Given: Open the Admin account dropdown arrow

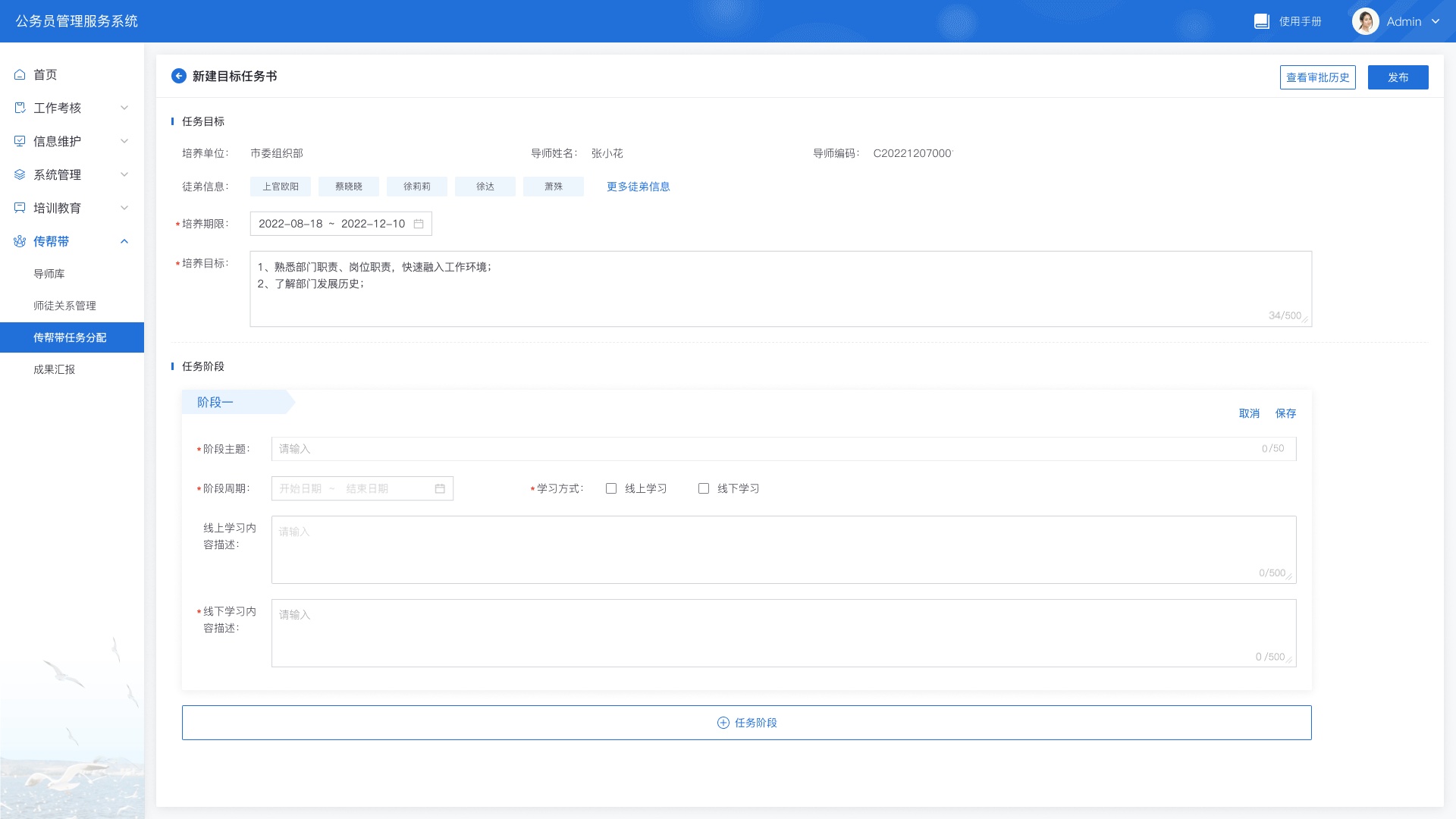Looking at the screenshot, I should coord(1436,21).
